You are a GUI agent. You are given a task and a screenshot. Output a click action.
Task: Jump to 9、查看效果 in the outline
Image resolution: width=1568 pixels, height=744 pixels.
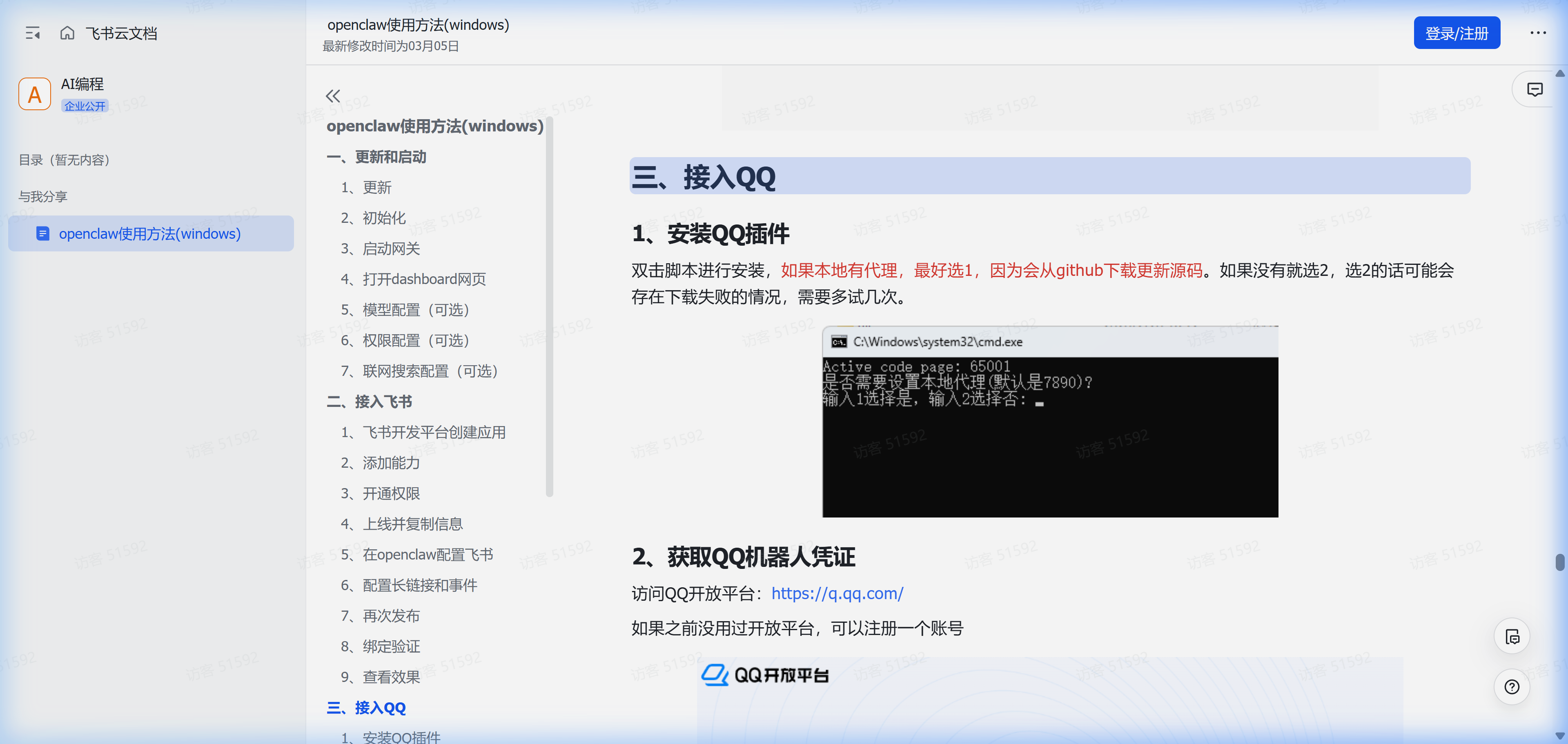click(x=381, y=677)
